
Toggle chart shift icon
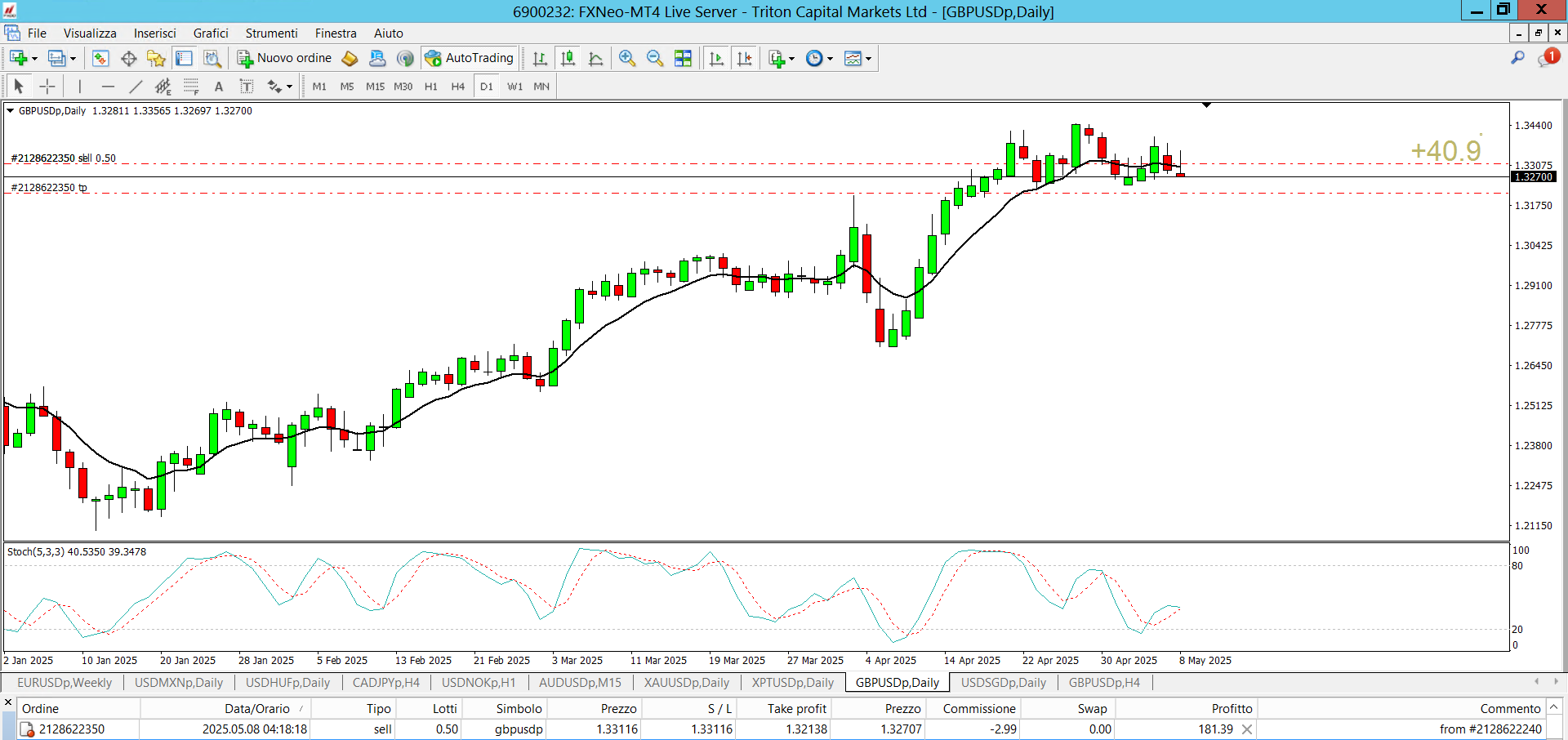click(744, 58)
